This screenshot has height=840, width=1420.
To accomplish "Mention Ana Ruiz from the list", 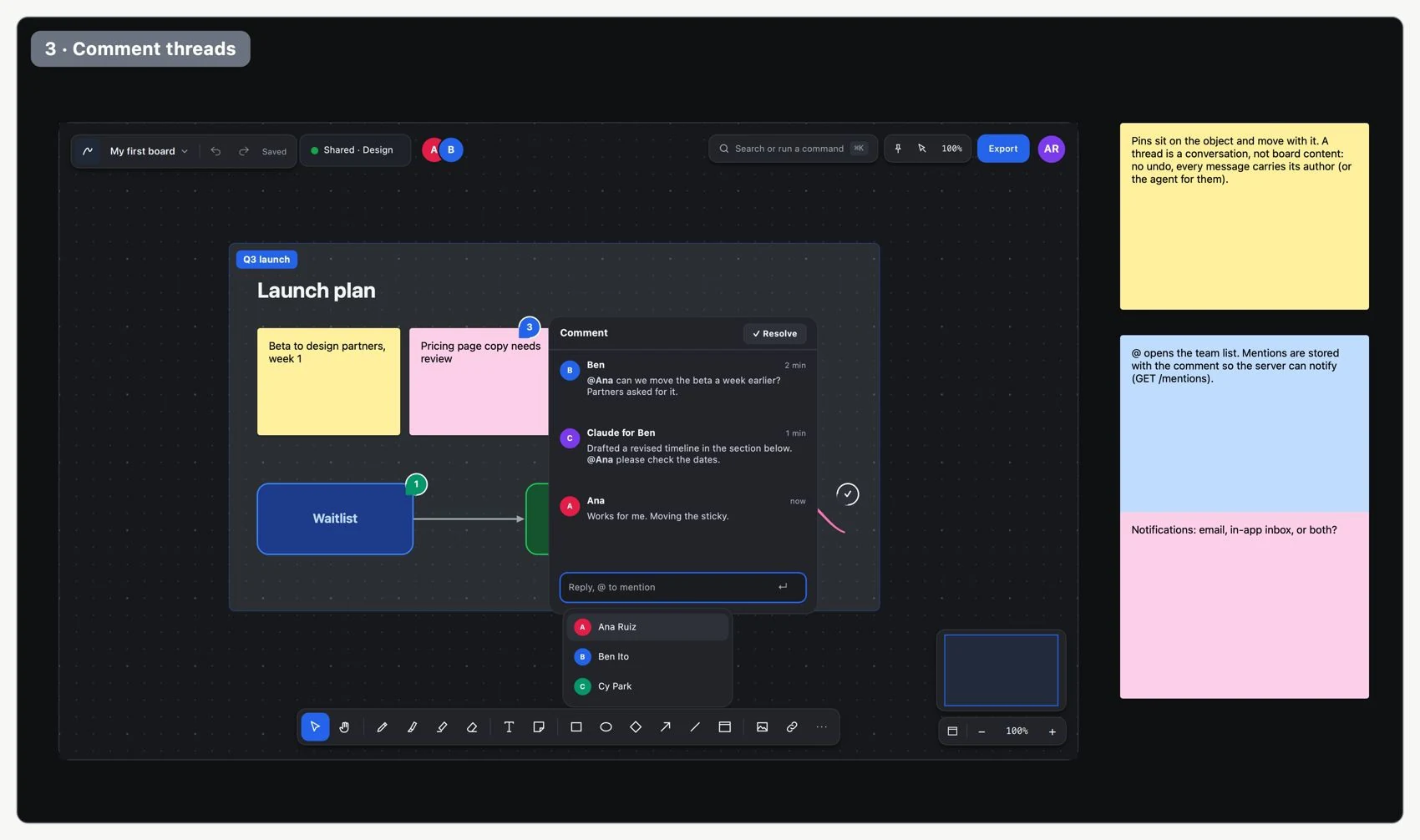I will [x=647, y=627].
